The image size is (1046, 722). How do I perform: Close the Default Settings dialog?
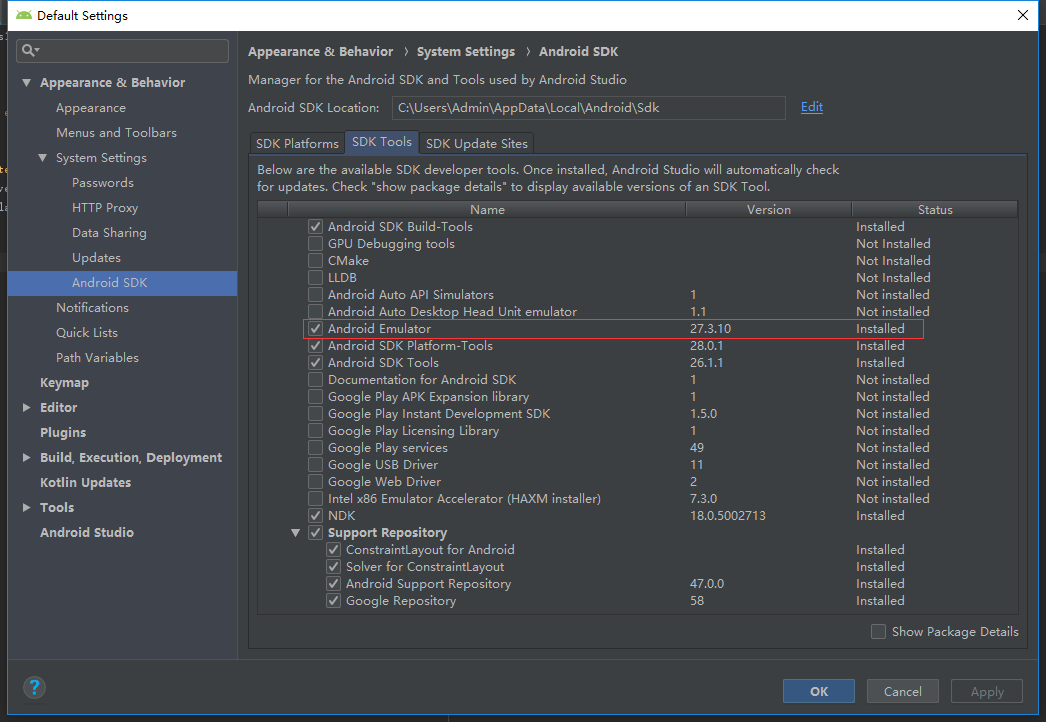tap(1023, 15)
